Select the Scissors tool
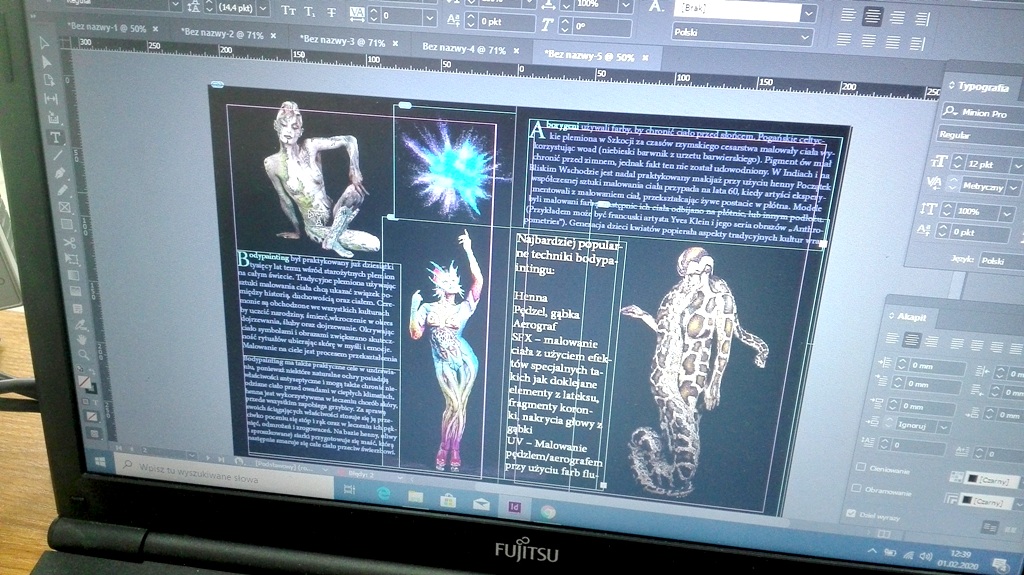 pos(69,242)
